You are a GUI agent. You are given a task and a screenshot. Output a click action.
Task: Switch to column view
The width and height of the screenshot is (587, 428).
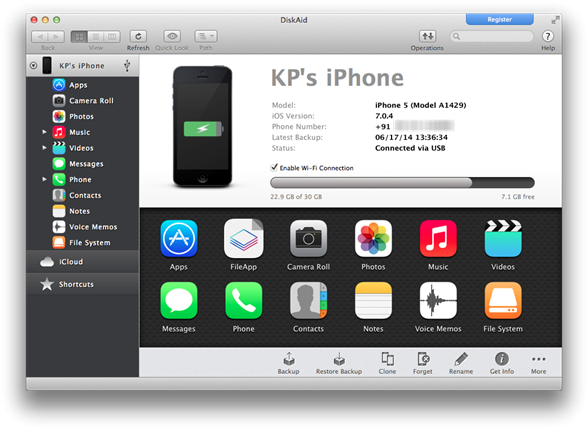click(x=112, y=37)
